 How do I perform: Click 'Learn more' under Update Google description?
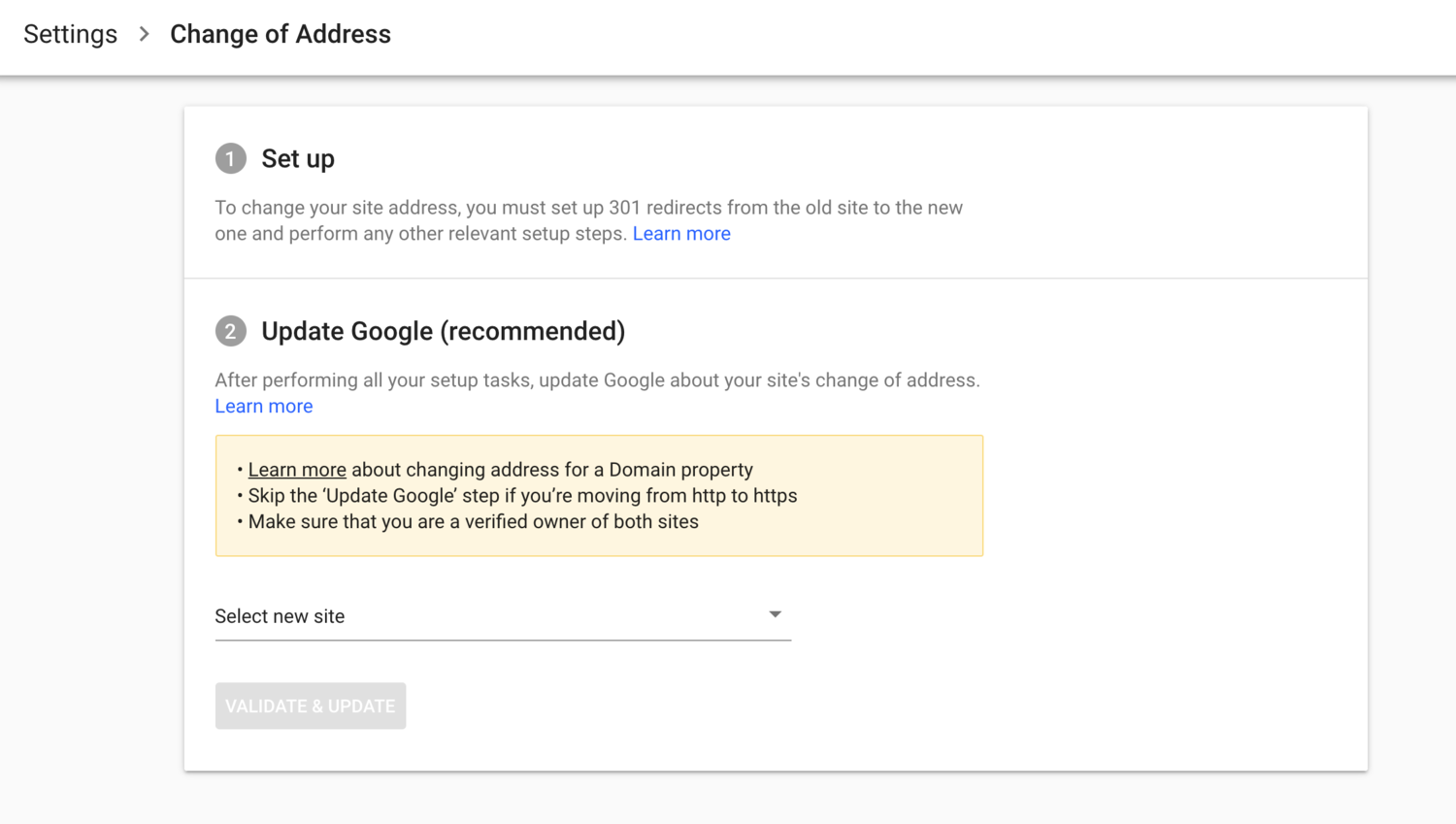tap(263, 406)
